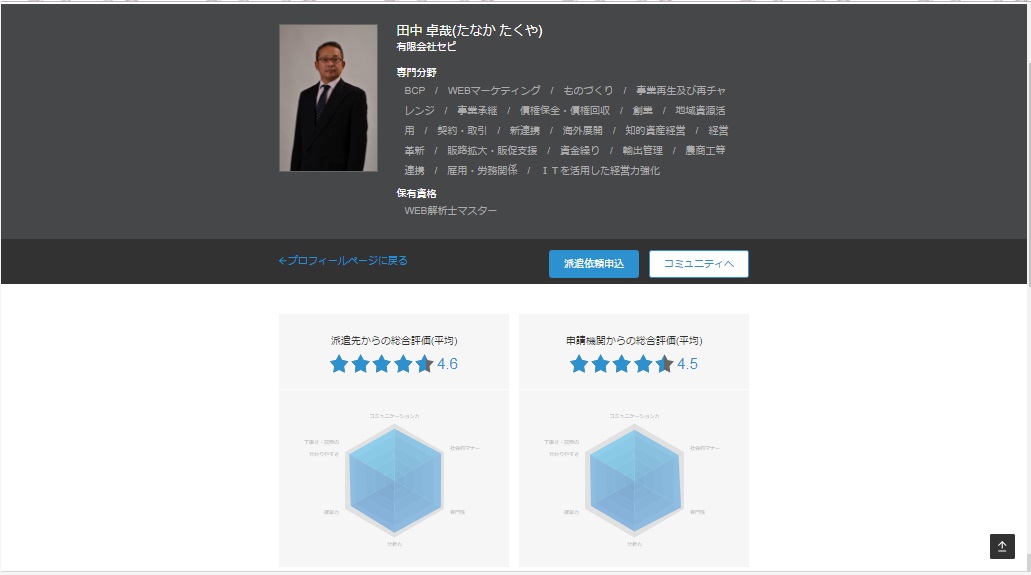Click the half-filled fifth star of 派遣先 rating

pyautogui.click(x=425, y=364)
